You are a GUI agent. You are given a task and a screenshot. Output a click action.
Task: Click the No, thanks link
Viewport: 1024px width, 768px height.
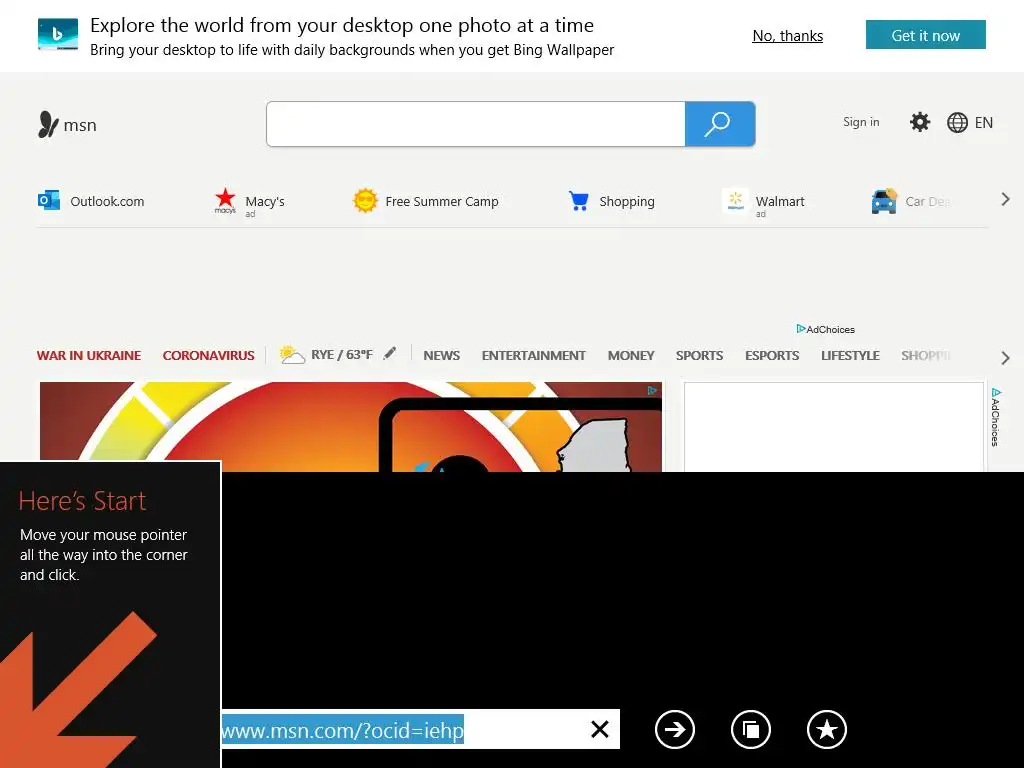[788, 36]
